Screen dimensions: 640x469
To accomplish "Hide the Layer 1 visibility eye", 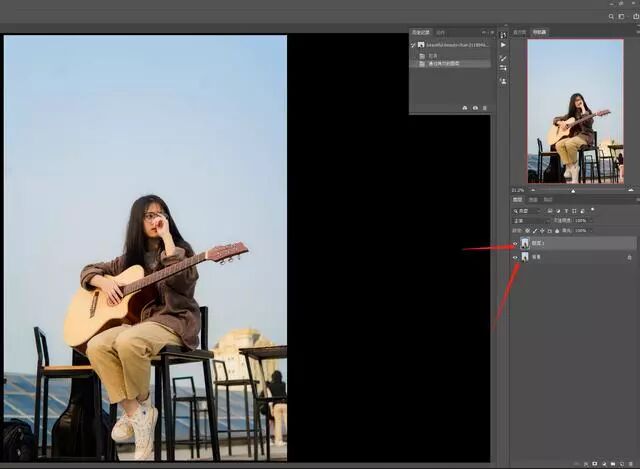I will tap(515, 244).
